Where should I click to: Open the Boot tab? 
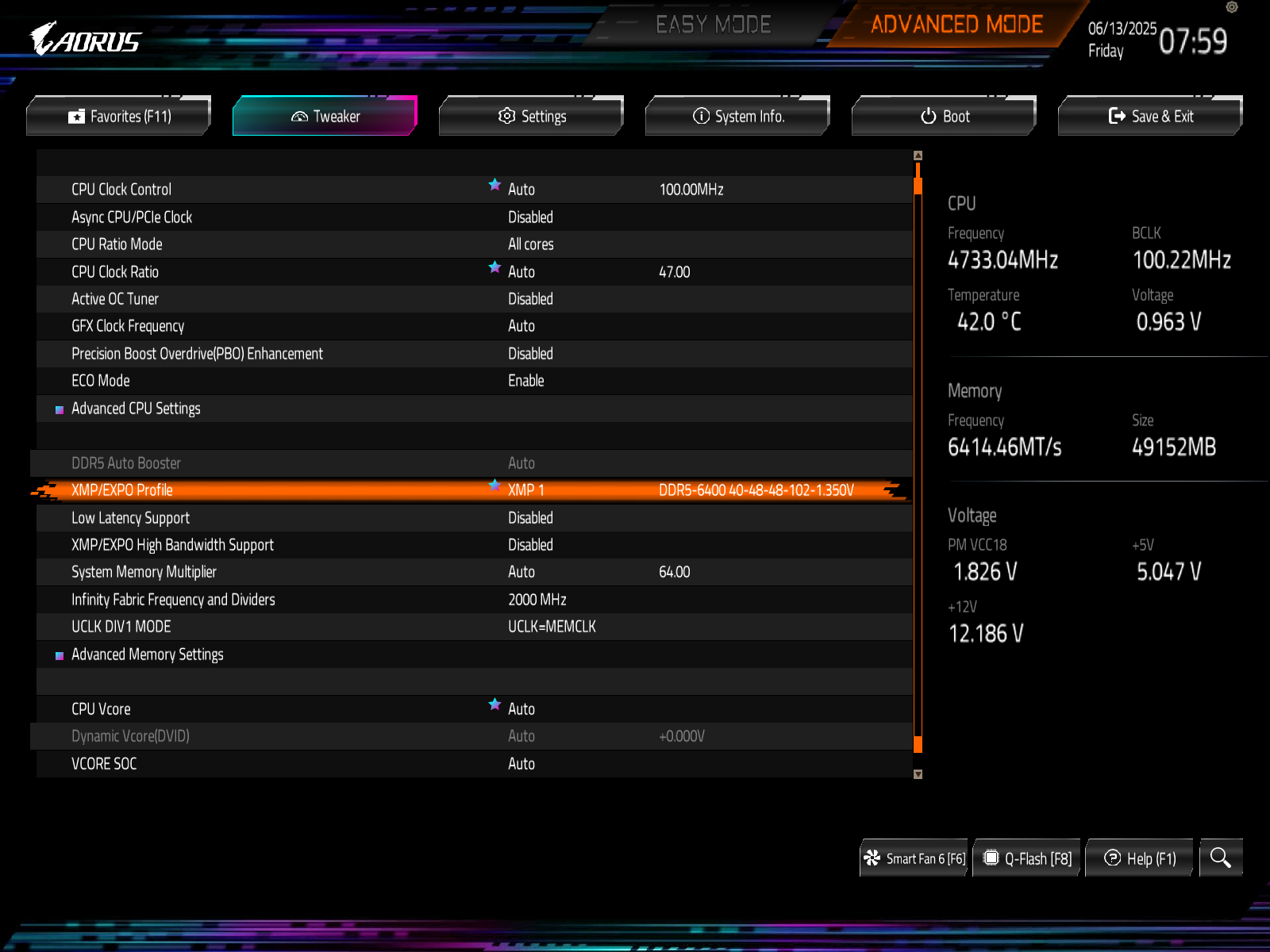pyautogui.click(x=945, y=116)
